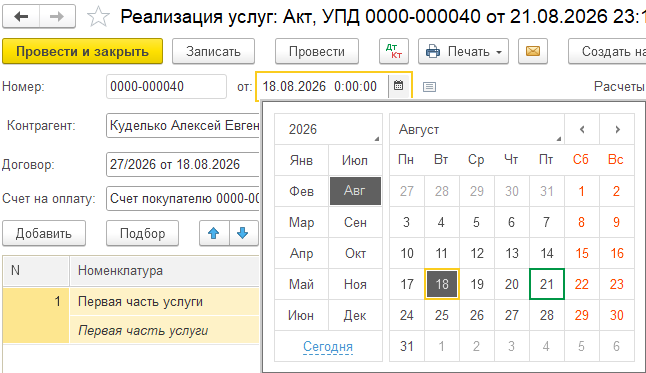The width and height of the screenshot is (646, 373).
Task: Select grayed day 30 of July
Action: tap(512, 191)
